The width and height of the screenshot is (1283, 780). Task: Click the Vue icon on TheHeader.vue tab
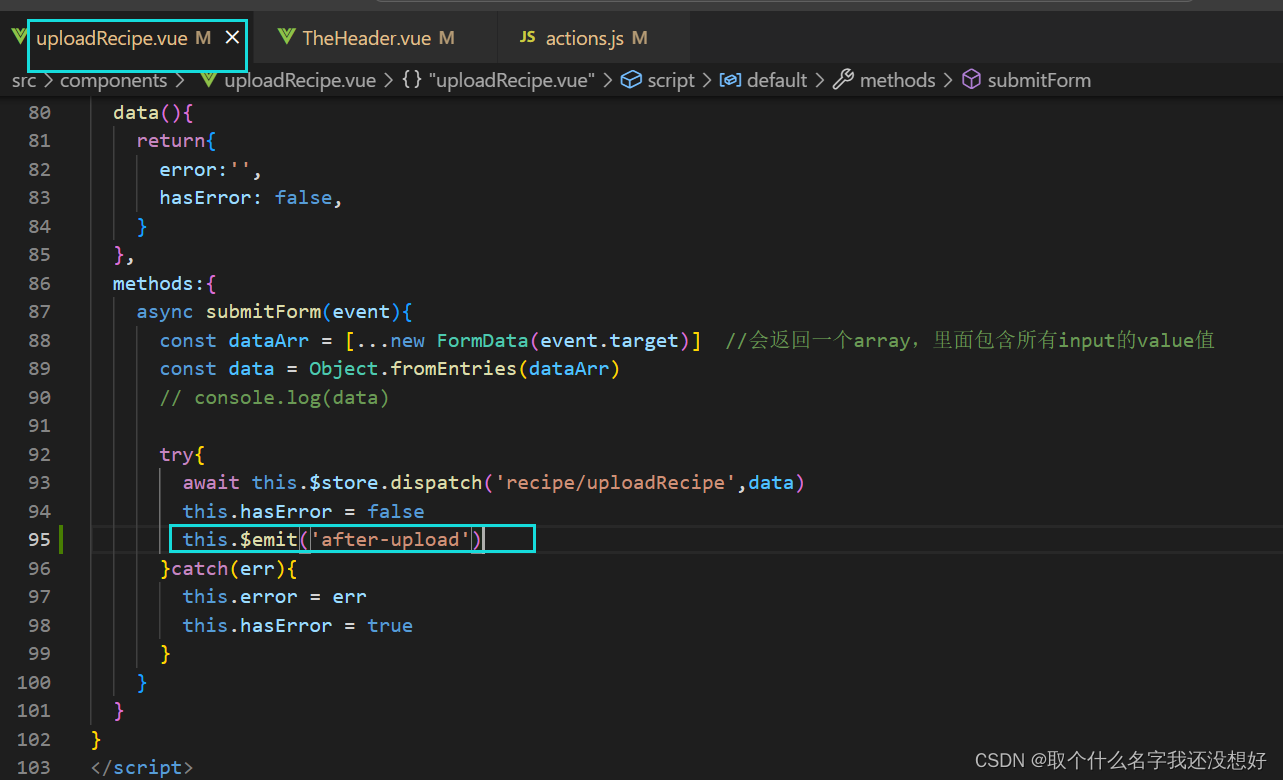click(287, 38)
